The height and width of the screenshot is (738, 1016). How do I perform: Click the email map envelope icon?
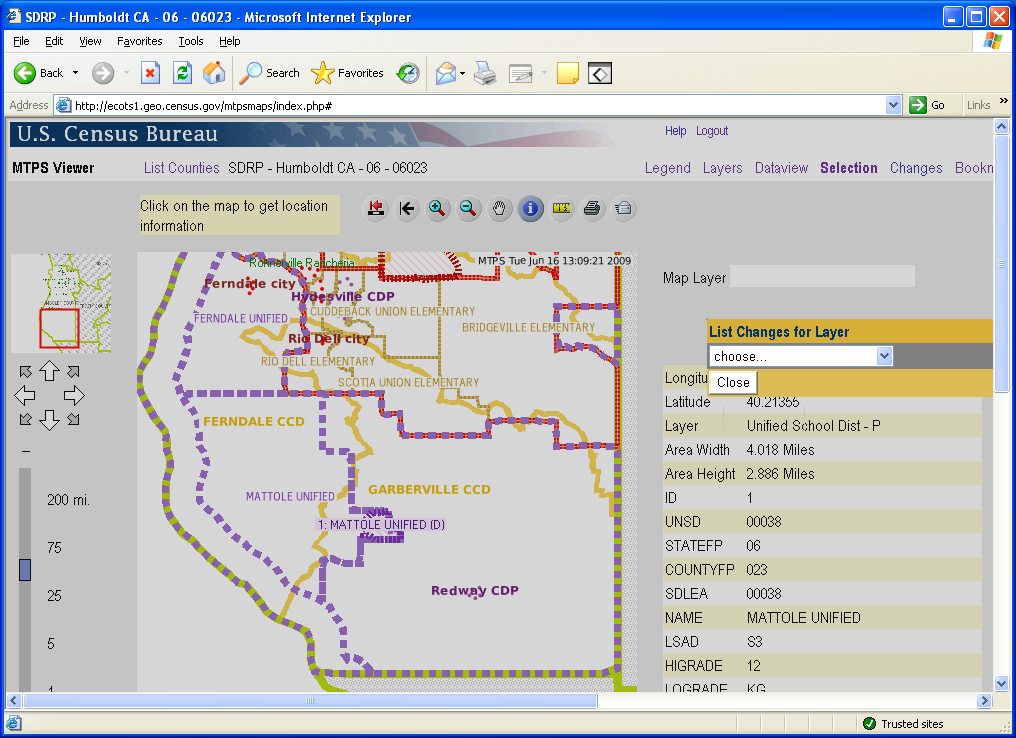click(623, 208)
